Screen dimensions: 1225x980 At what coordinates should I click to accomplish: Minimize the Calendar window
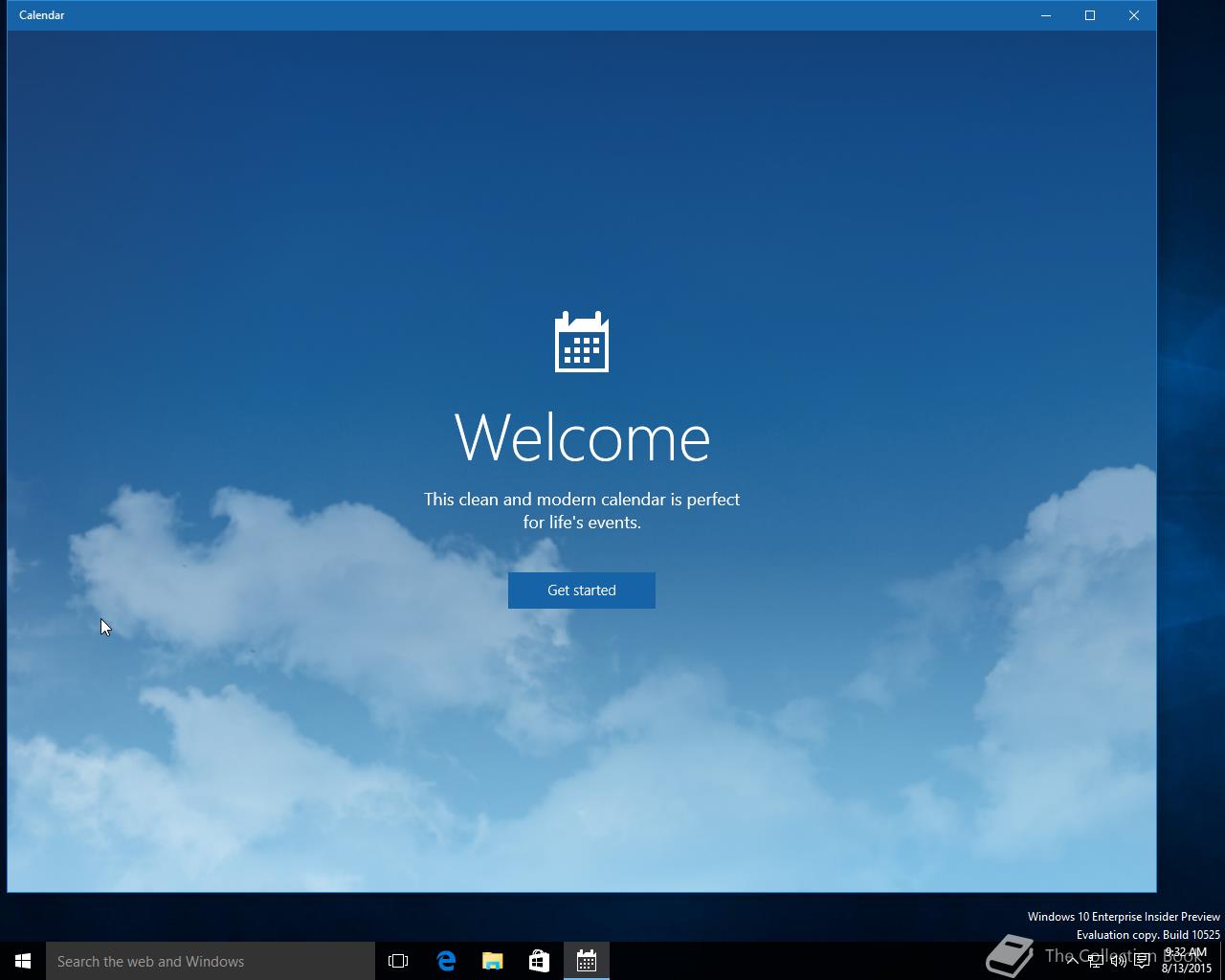pyautogui.click(x=1046, y=15)
